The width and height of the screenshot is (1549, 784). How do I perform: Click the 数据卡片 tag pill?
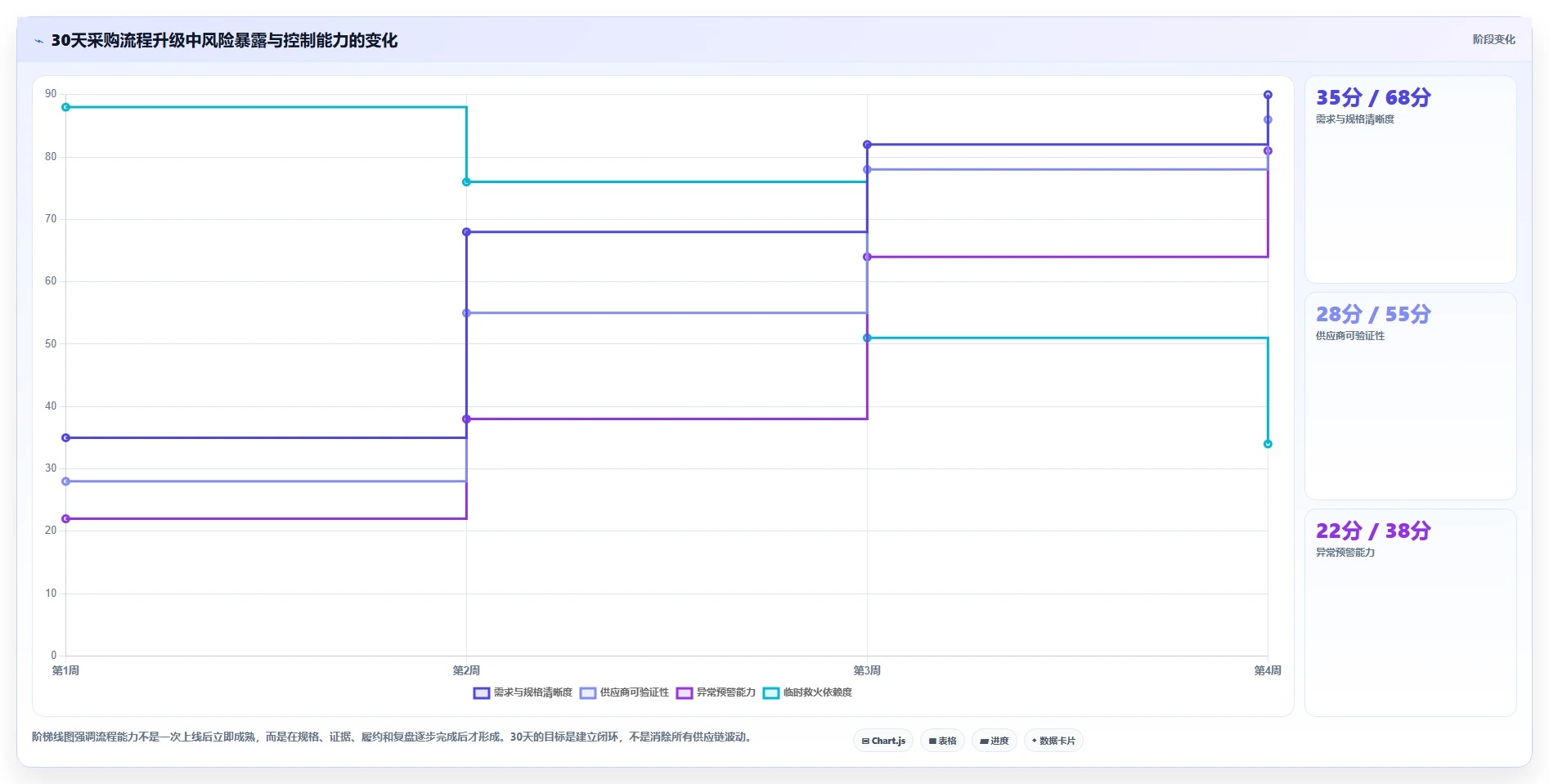click(1053, 741)
